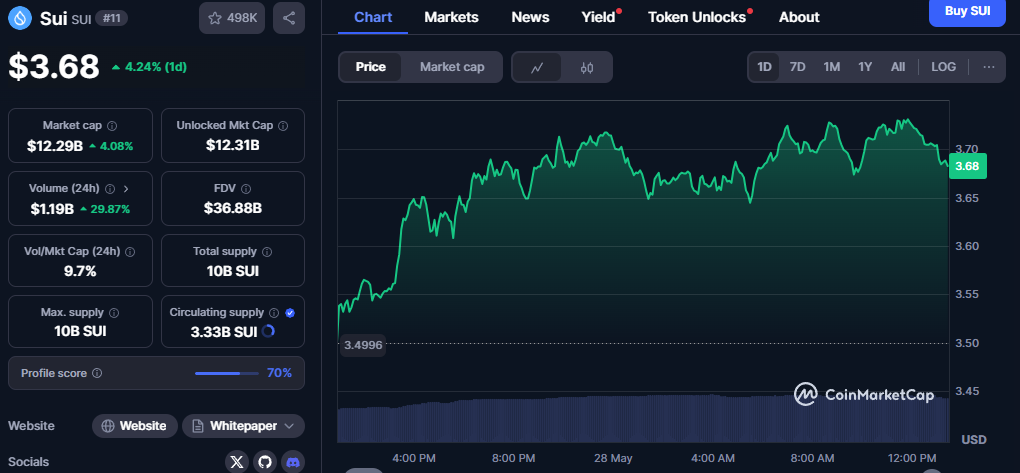Set chart range to 7D
The width and height of the screenshot is (1020, 473).
pos(798,67)
